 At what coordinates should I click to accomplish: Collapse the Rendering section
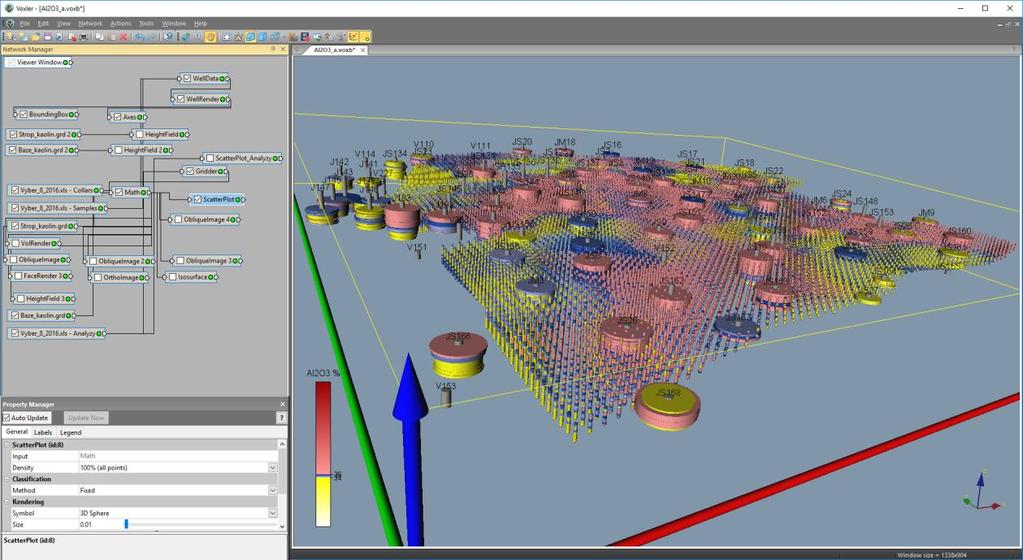click(7, 502)
